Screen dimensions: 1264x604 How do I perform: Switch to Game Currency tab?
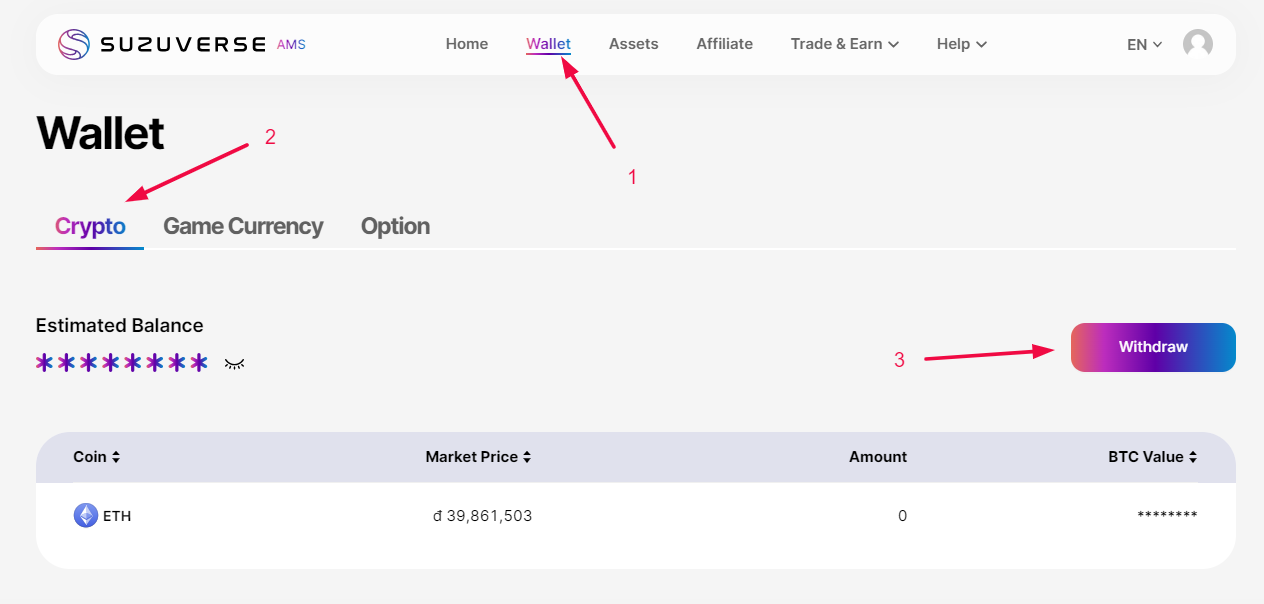point(243,226)
